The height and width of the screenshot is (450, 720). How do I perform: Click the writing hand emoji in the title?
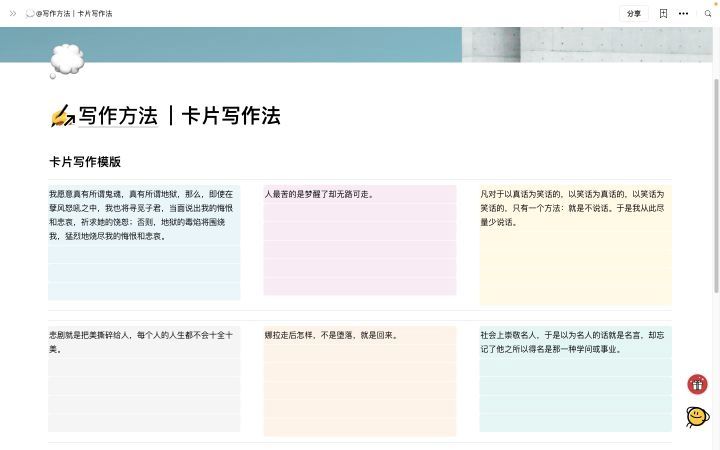pyautogui.click(x=62, y=116)
